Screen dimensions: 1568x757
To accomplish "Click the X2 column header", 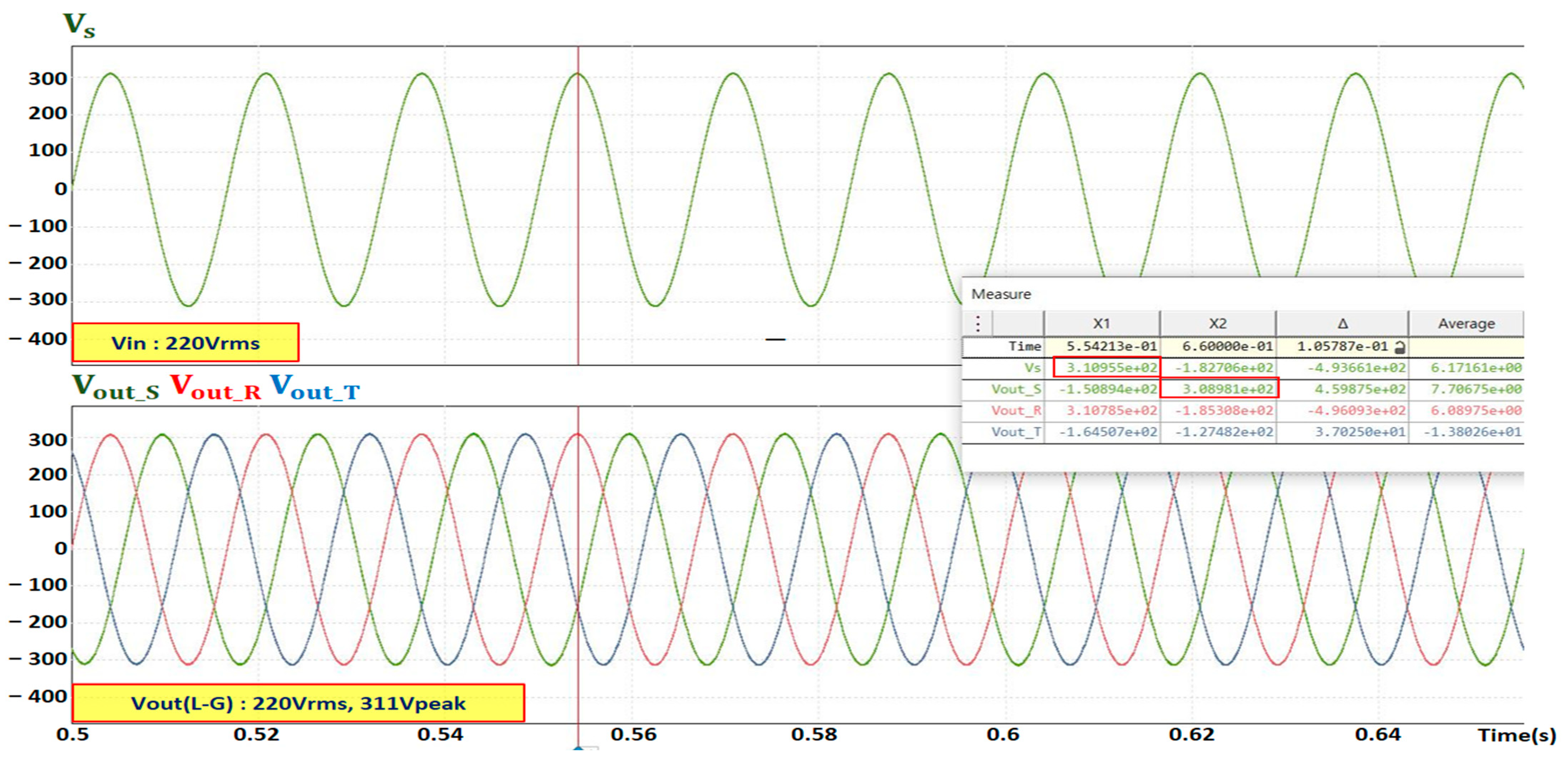I will (1217, 323).
